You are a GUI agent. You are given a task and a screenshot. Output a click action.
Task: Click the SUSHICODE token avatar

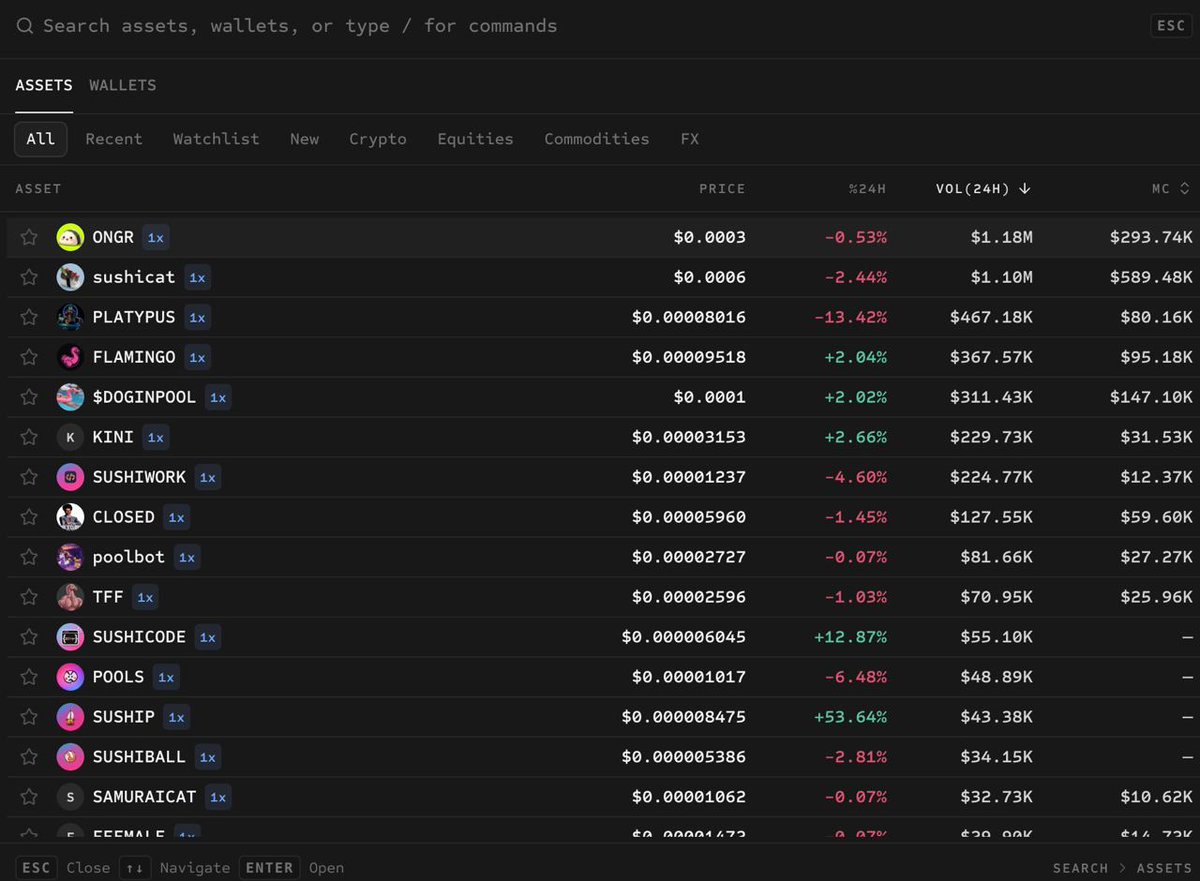tap(70, 637)
